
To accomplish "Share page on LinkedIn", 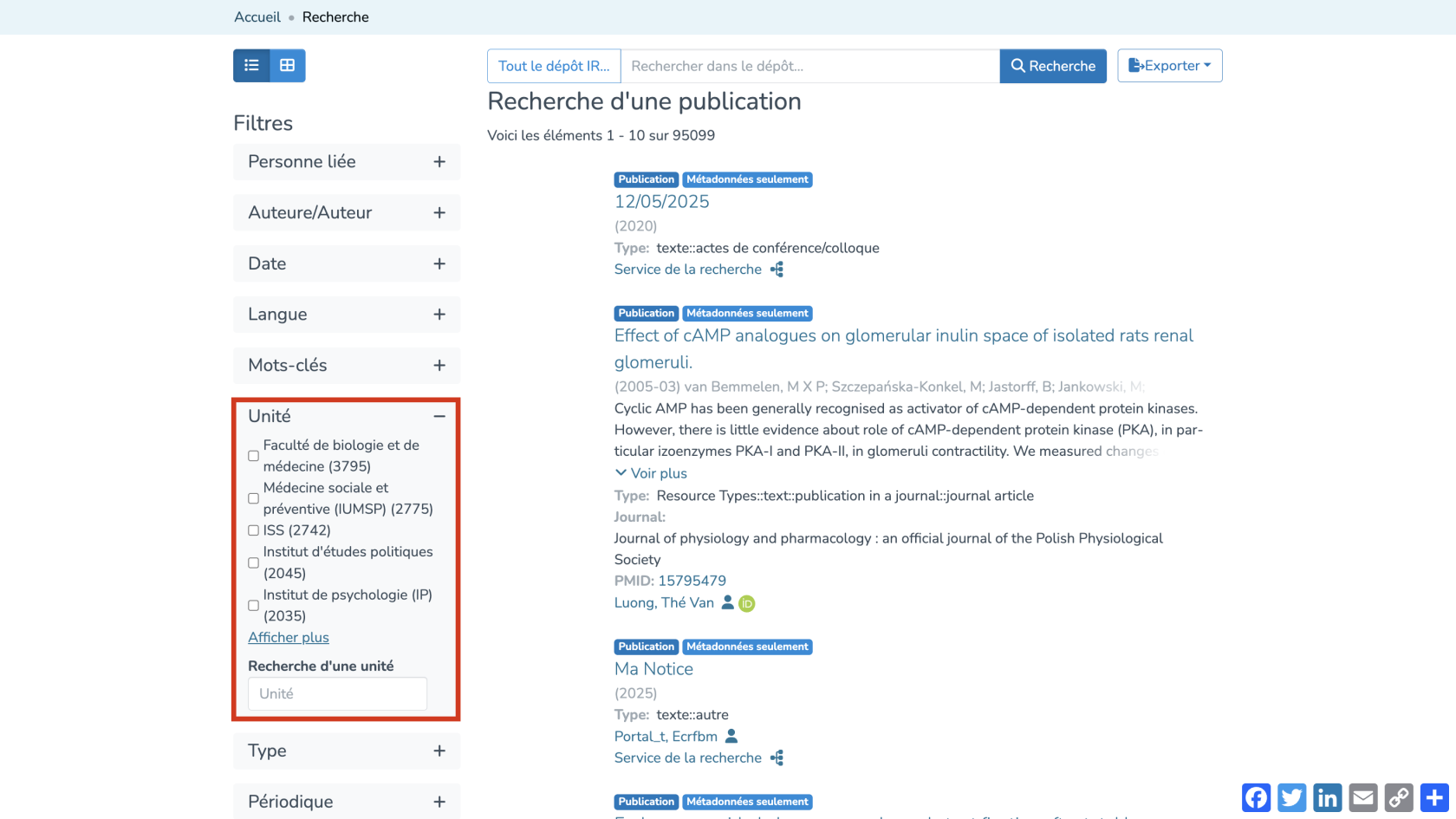I will (x=1327, y=797).
